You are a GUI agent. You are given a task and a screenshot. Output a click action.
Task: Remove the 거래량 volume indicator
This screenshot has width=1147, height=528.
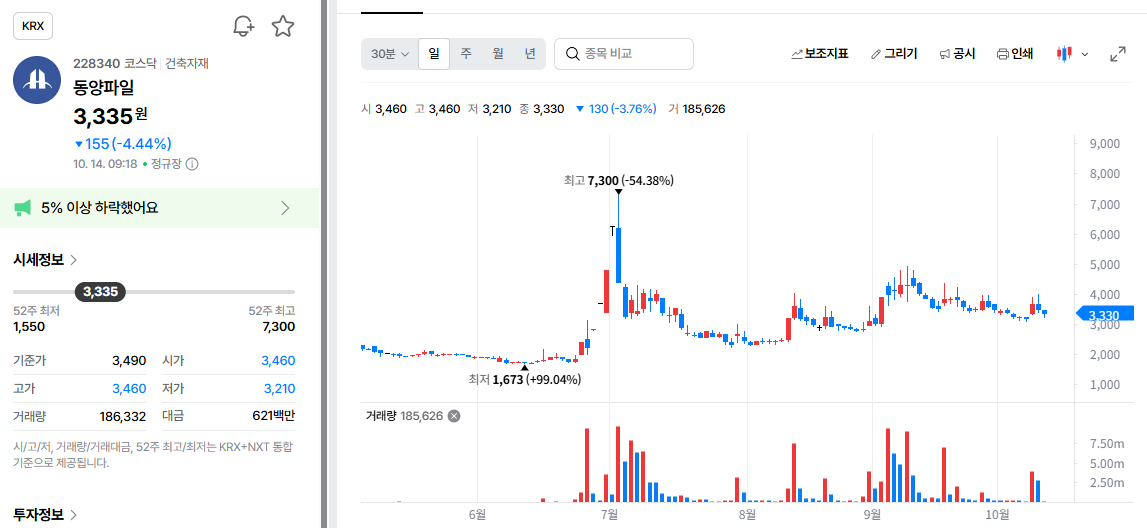tap(454, 416)
